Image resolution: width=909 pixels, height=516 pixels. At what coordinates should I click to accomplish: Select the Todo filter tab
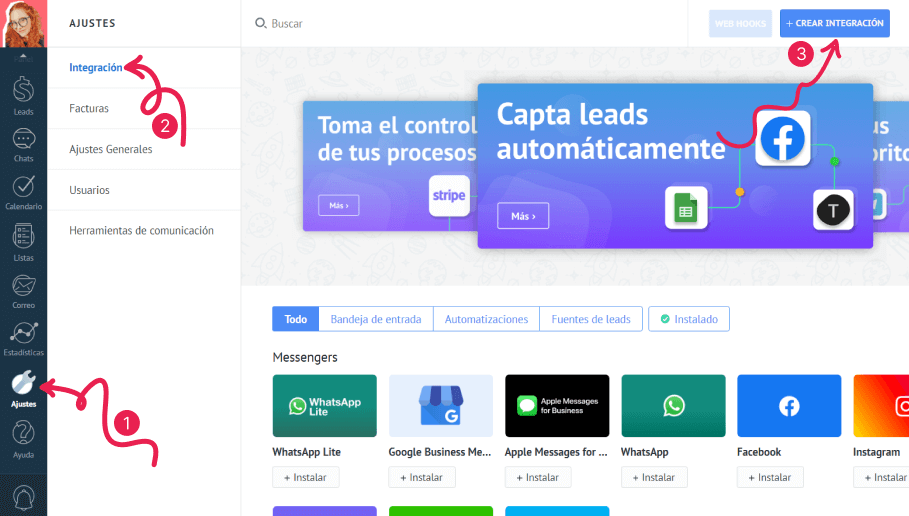[296, 319]
